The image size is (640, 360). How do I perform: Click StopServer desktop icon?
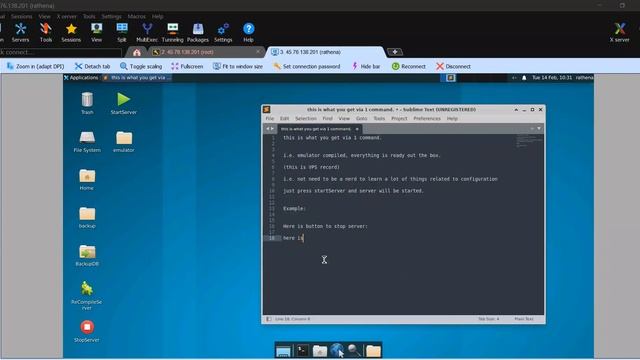coord(87,331)
